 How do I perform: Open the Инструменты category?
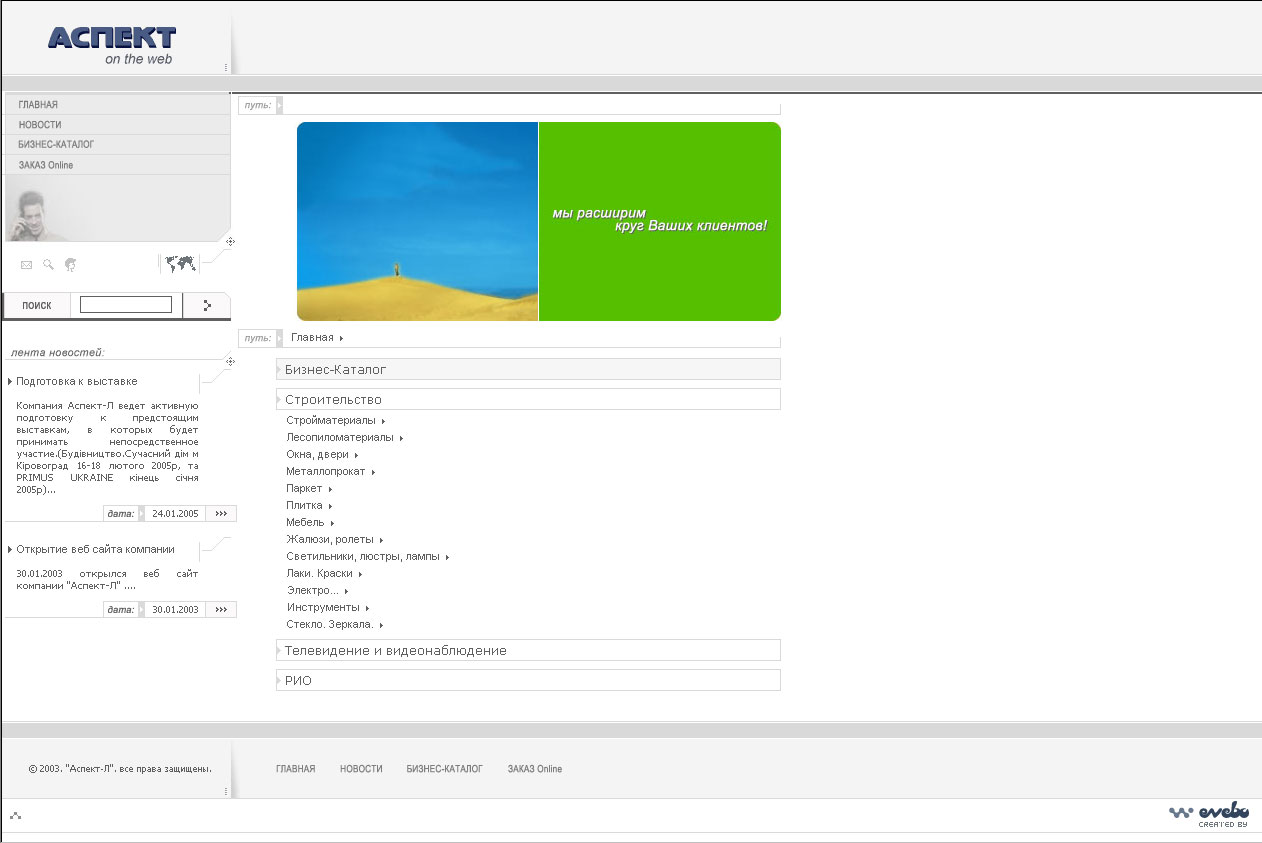click(323, 608)
